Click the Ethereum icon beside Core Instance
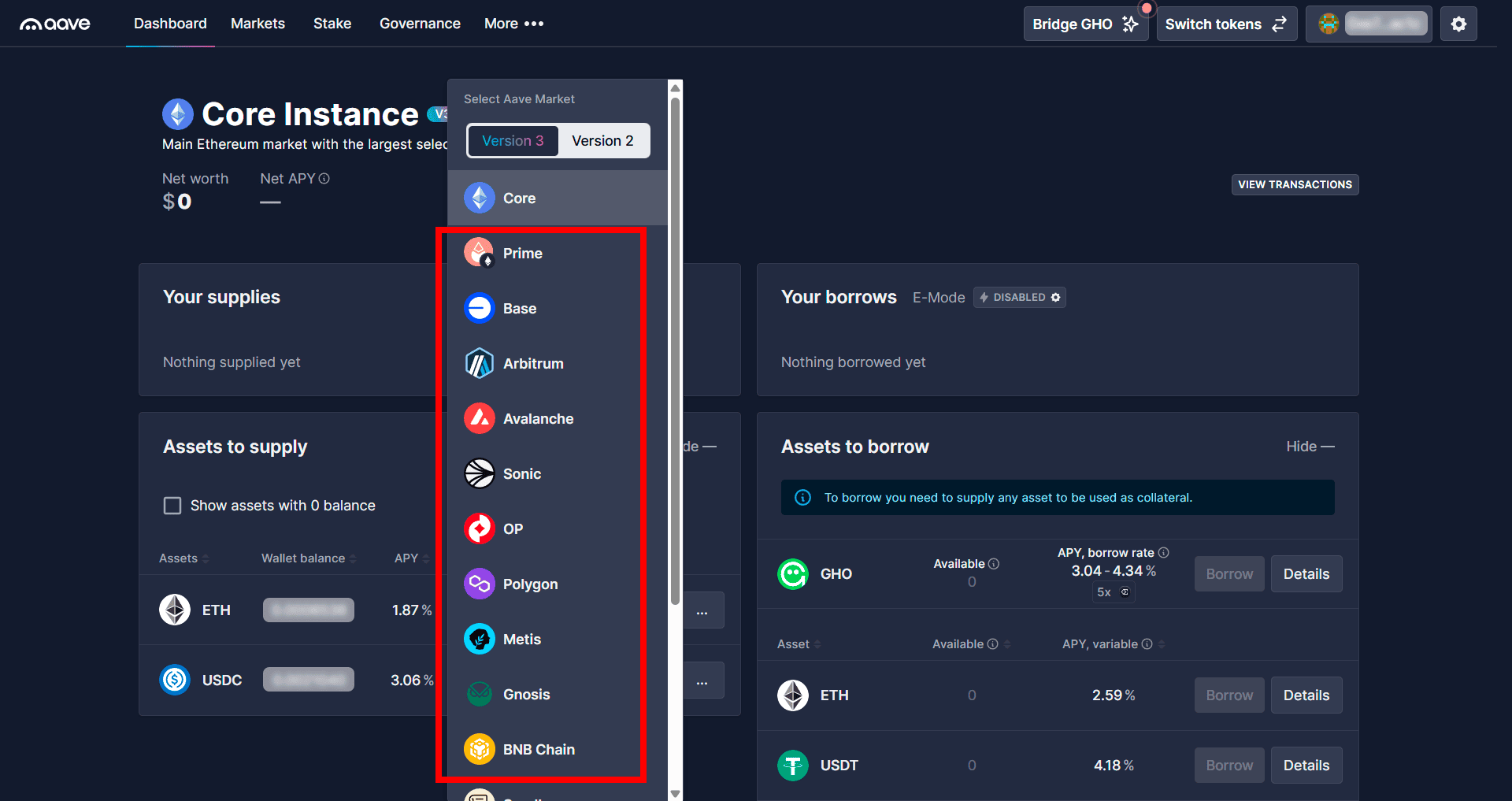Screen dimensions: 1512x801 (178, 114)
